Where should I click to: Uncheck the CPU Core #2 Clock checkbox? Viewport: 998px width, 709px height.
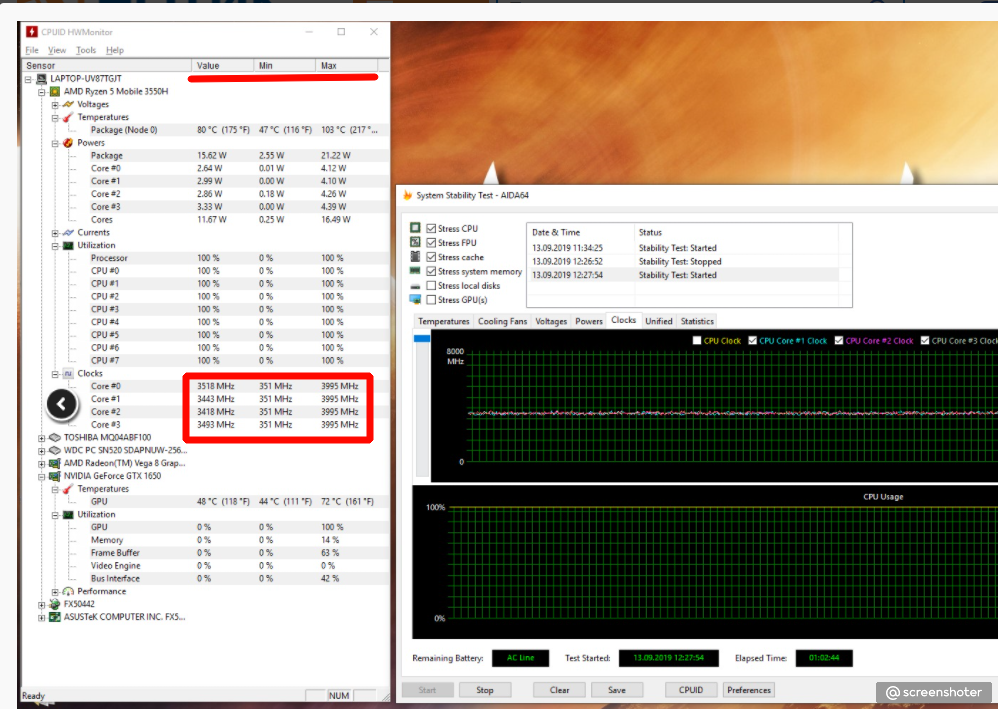[839, 340]
